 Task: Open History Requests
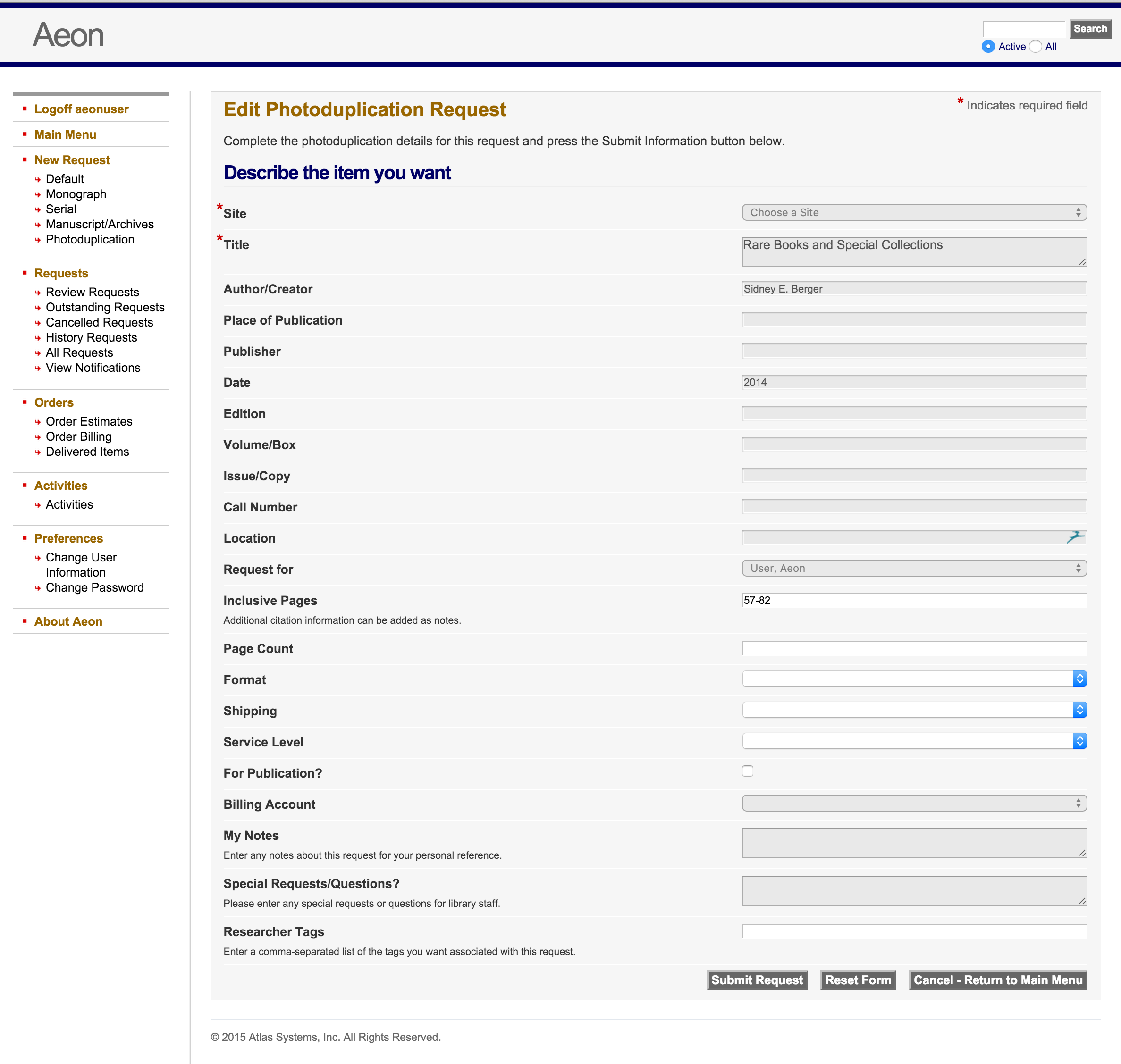(x=92, y=337)
